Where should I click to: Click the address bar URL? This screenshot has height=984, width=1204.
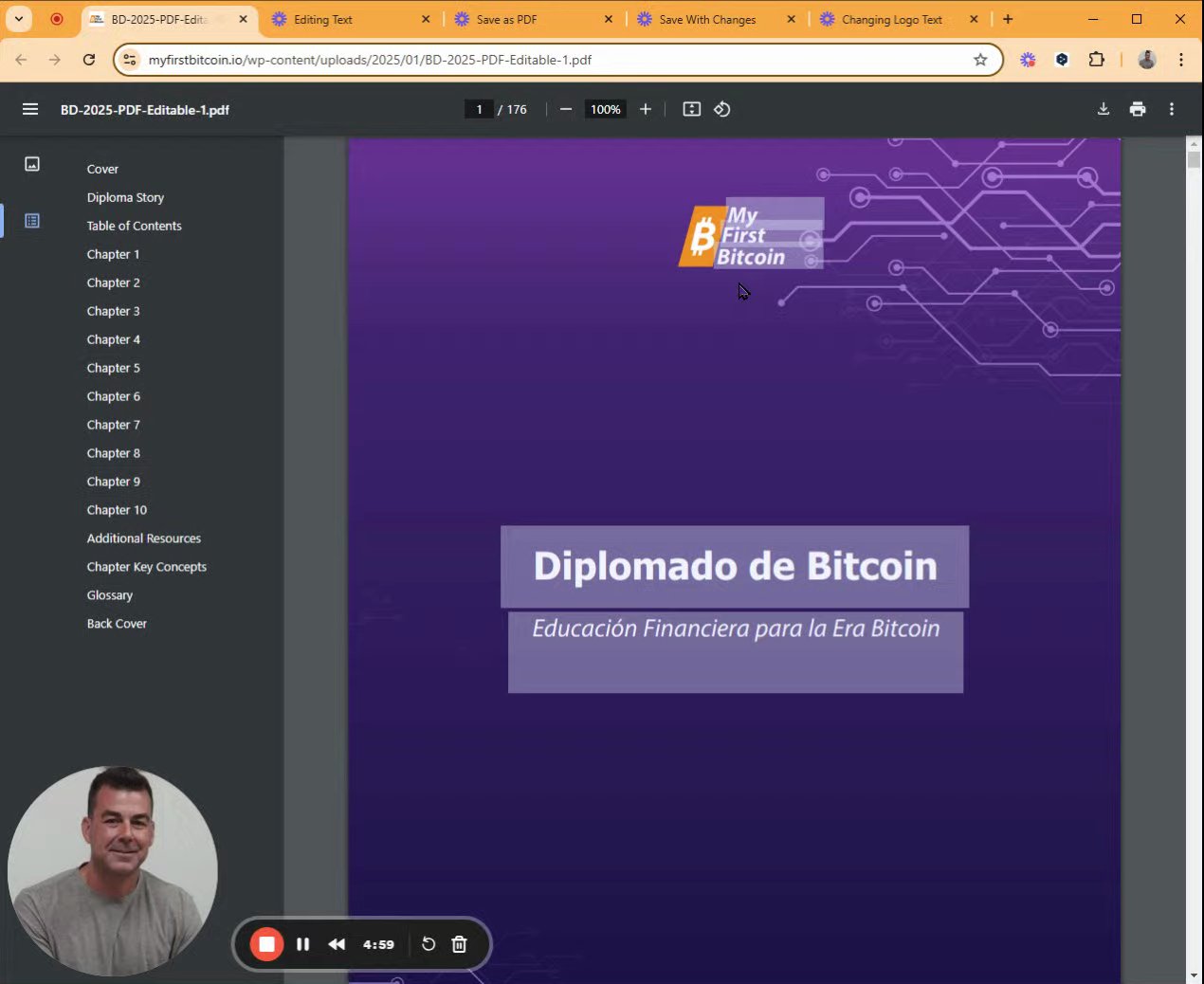(370, 60)
